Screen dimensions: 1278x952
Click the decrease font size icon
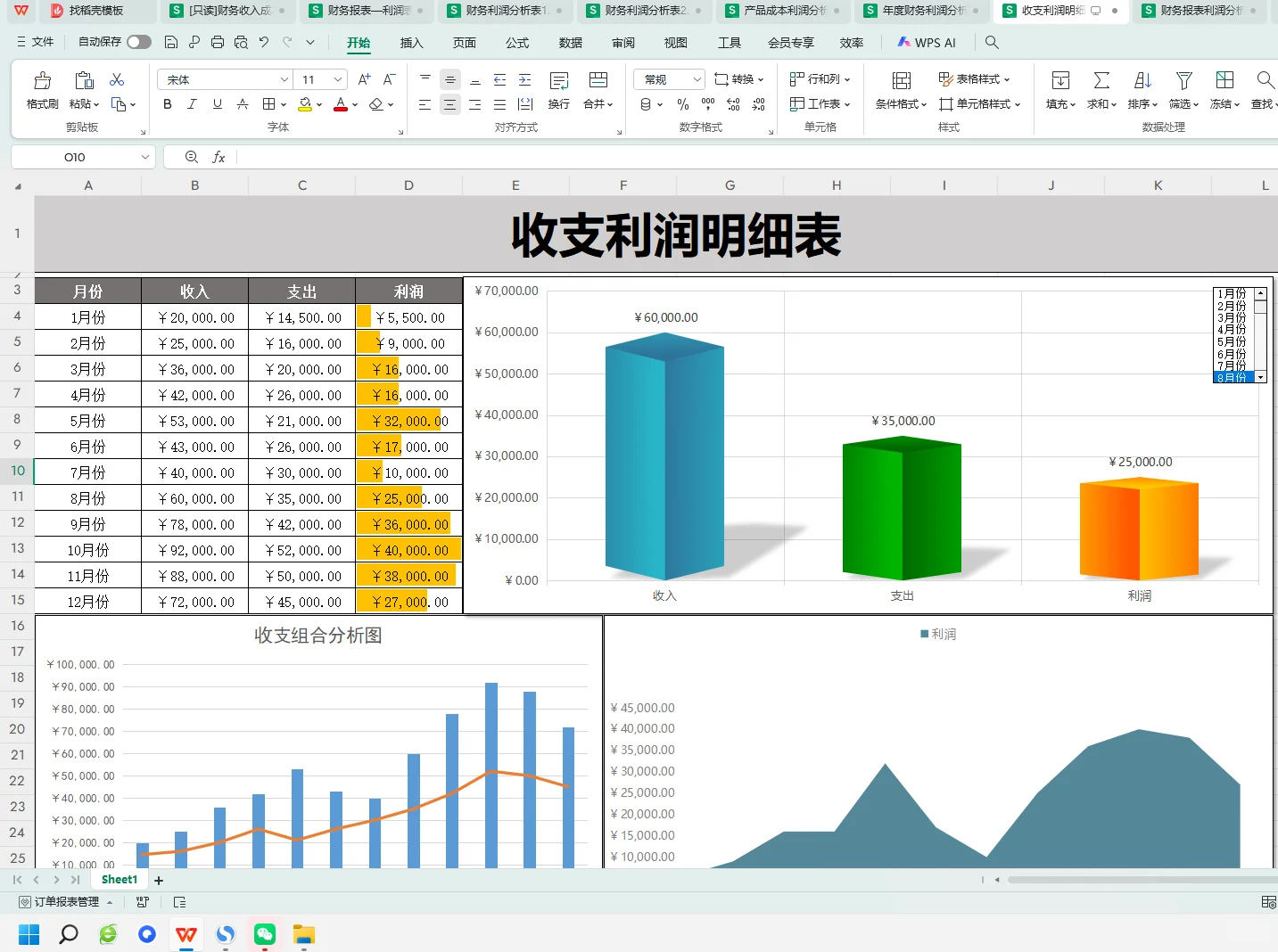[390, 79]
